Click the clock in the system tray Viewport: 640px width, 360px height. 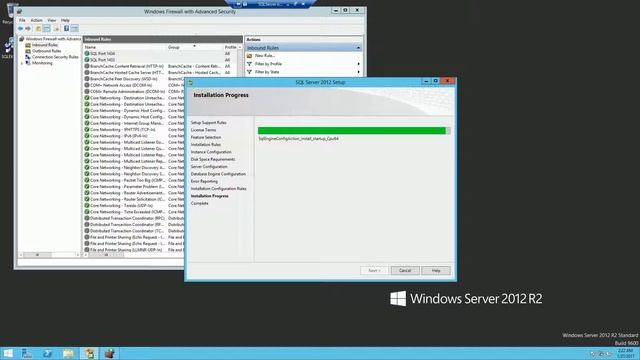click(x=625, y=353)
